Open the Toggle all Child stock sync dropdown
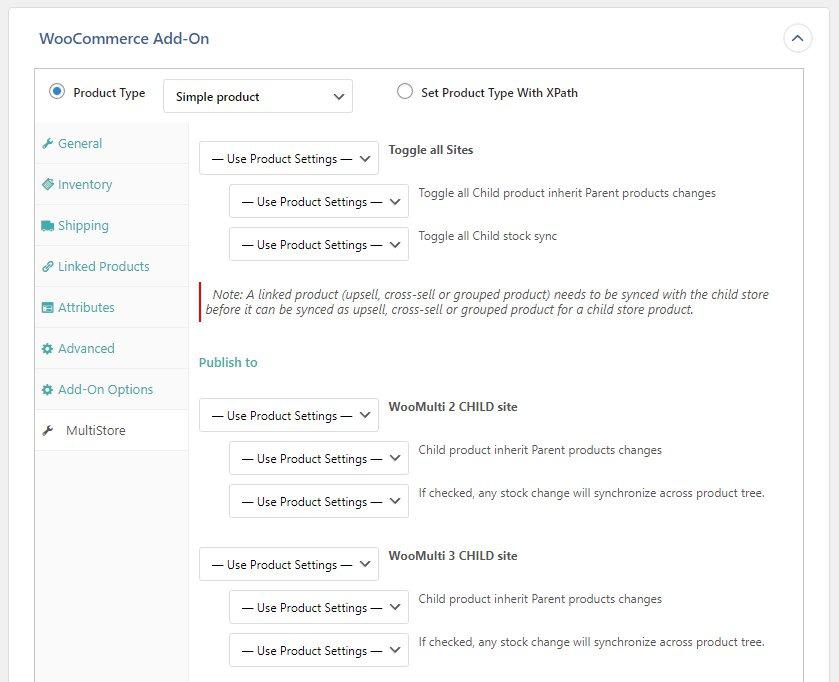839x682 pixels. 319,245
